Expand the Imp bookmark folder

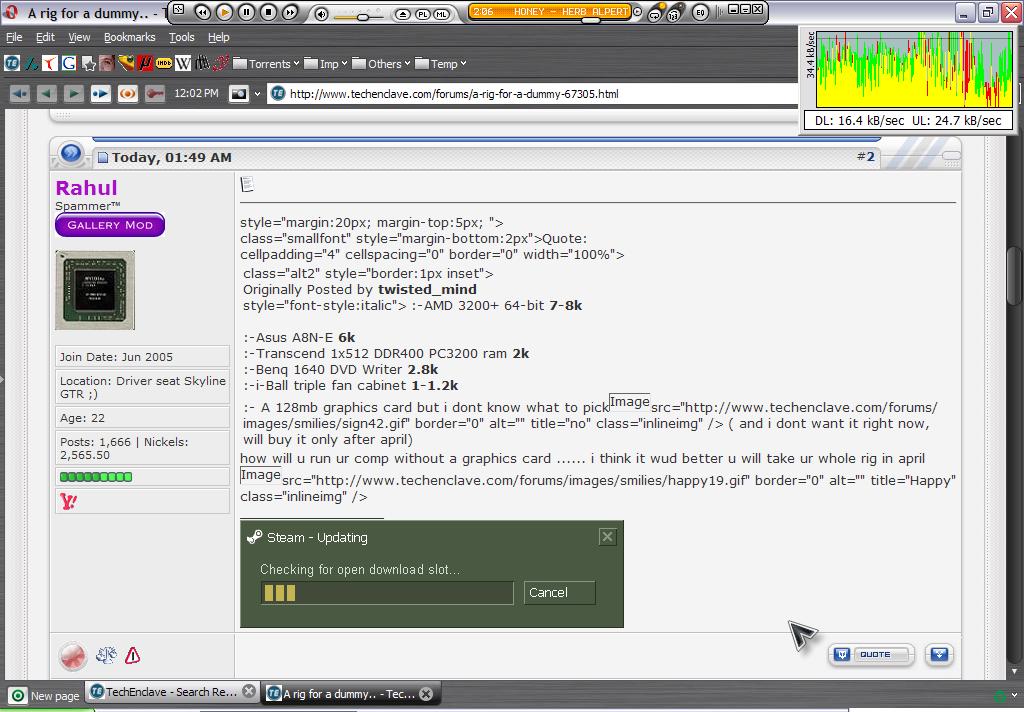(x=325, y=63)
